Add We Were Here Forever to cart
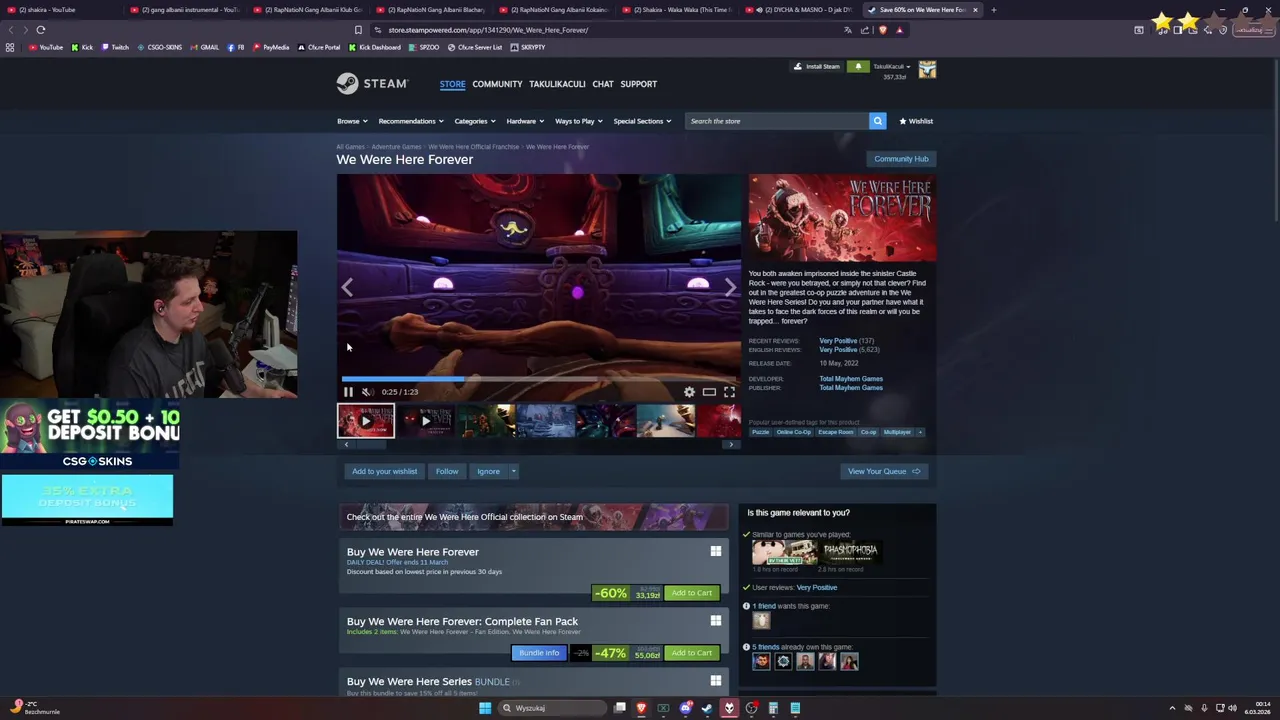 click(691, 593)
